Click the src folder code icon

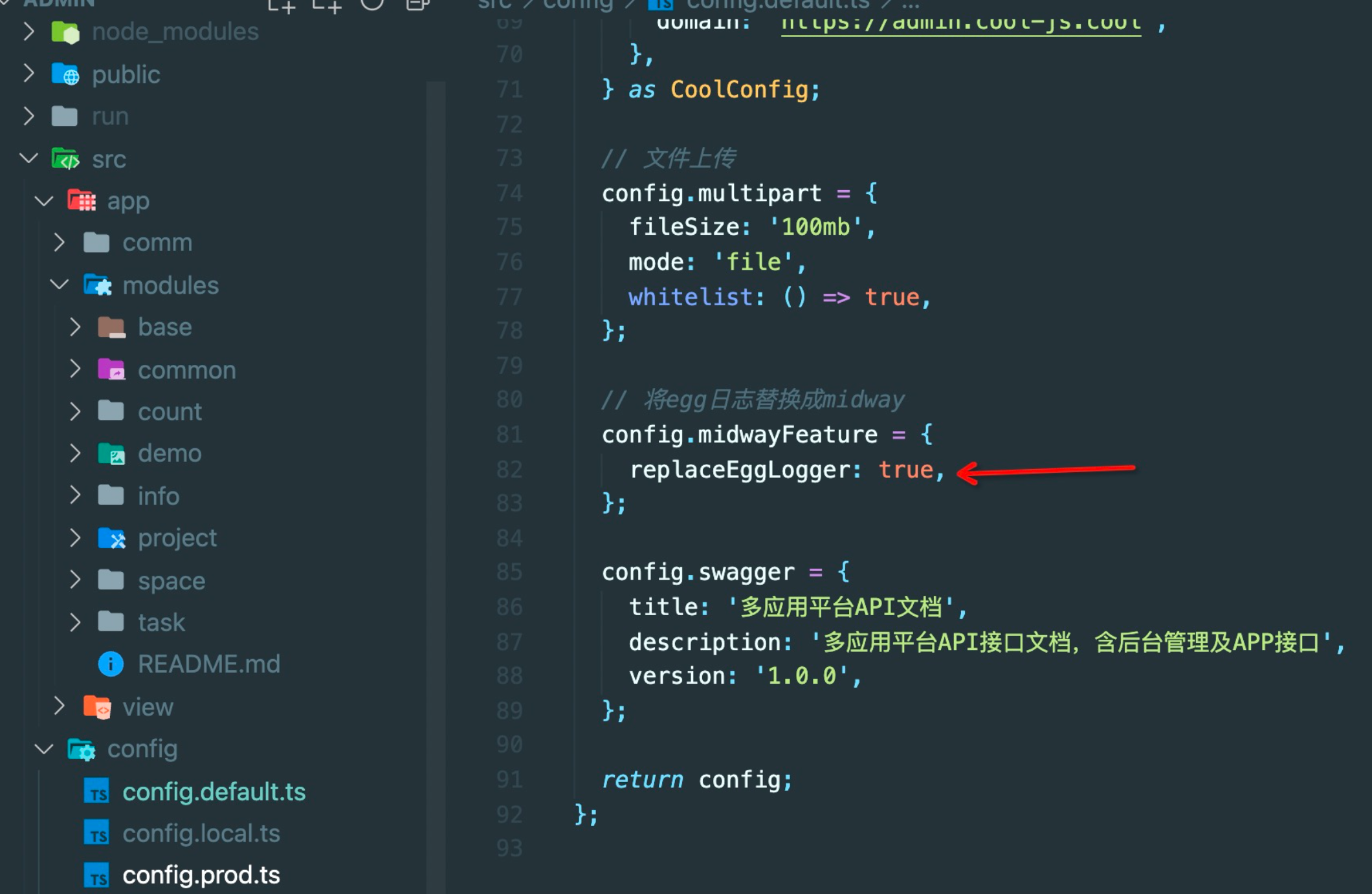pos(65,158)
